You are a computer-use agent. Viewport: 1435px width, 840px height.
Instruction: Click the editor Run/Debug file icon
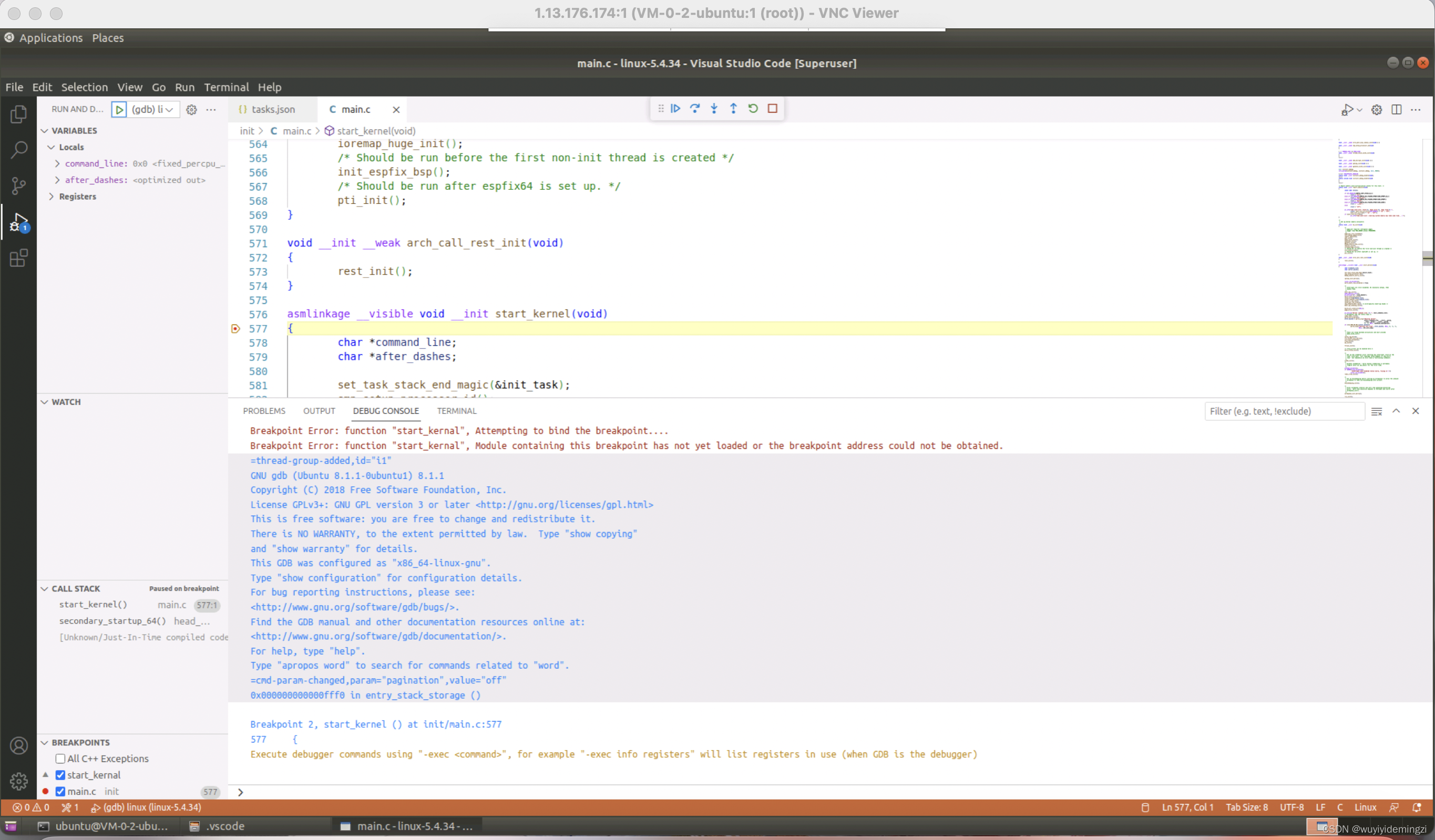tap(1347, 109)
